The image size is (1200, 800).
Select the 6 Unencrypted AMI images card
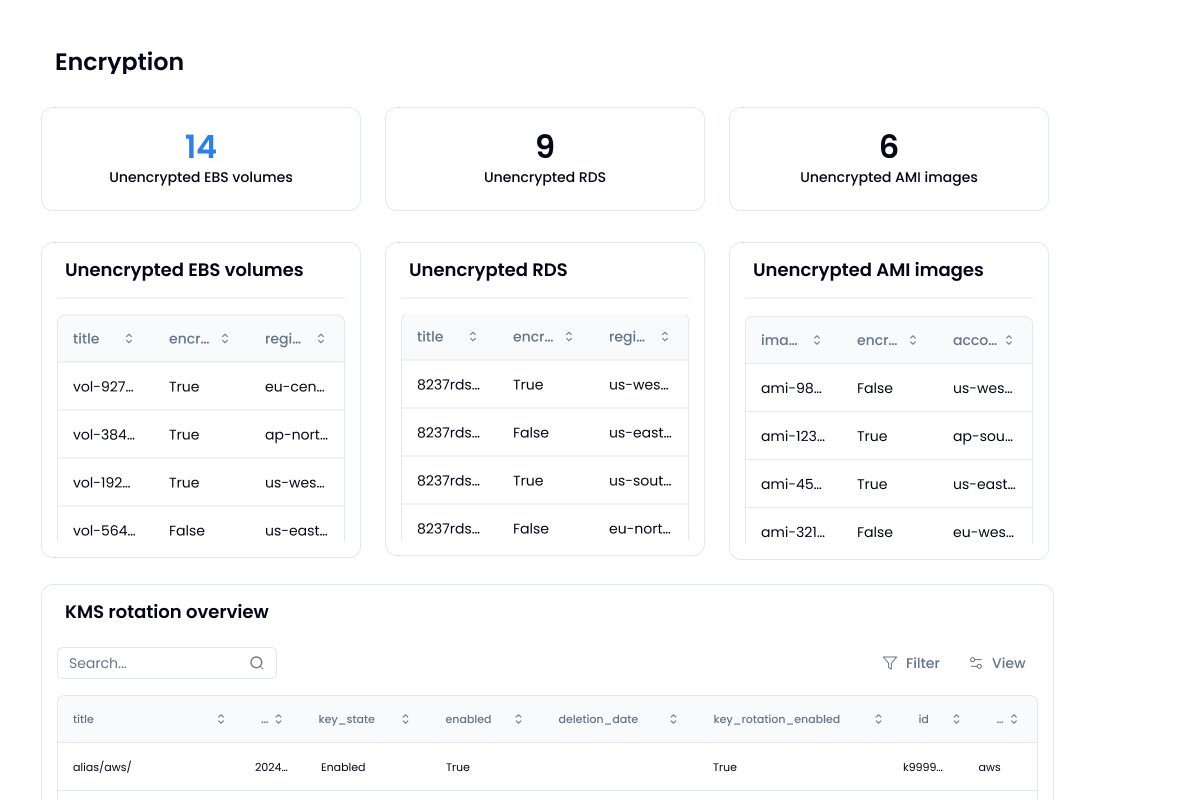click(889, 159)
